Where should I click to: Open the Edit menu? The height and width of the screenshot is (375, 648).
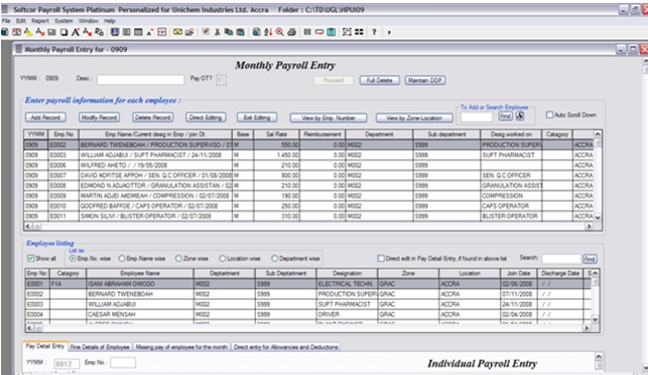point(21,21)
